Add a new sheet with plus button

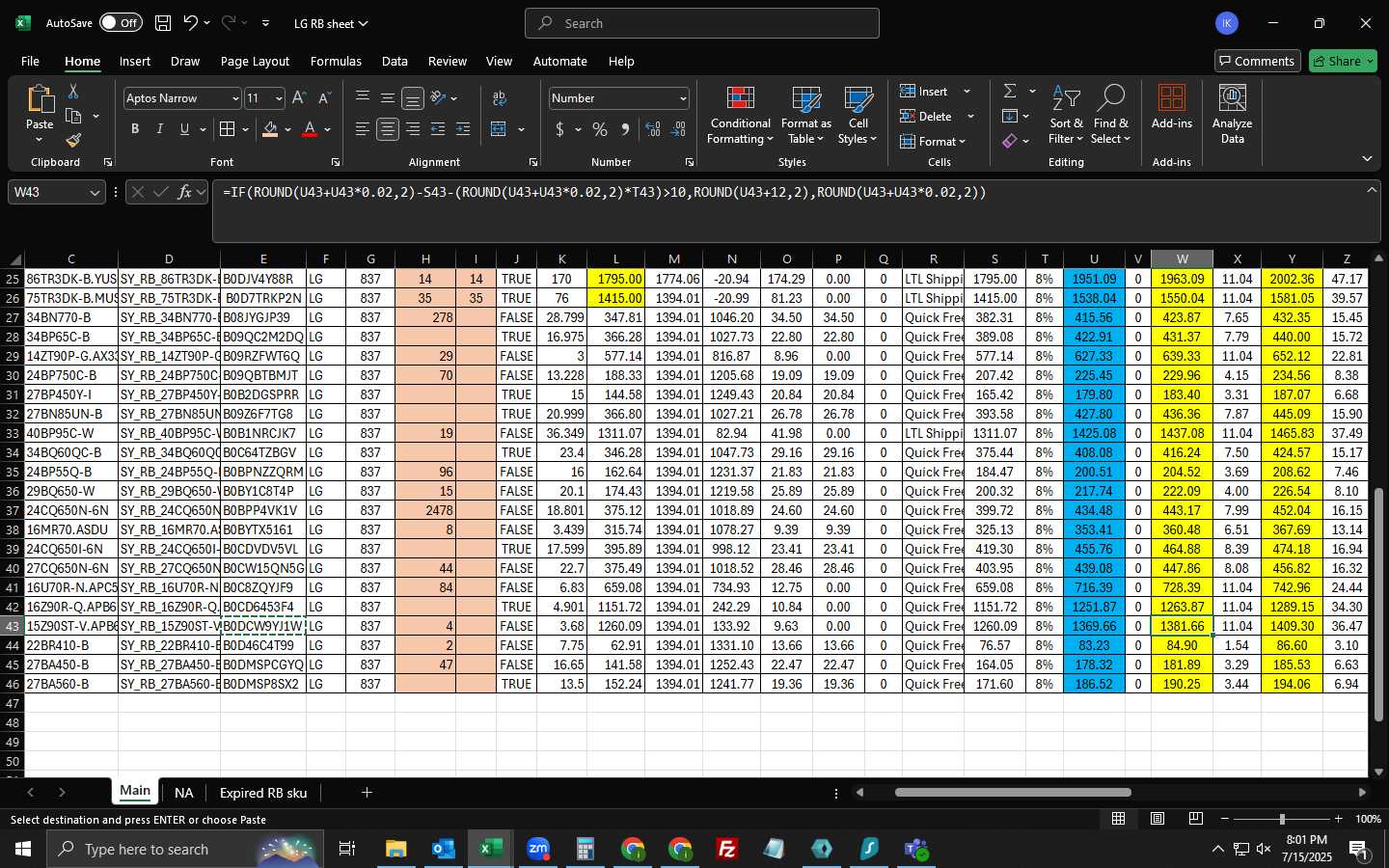(367, 793)
